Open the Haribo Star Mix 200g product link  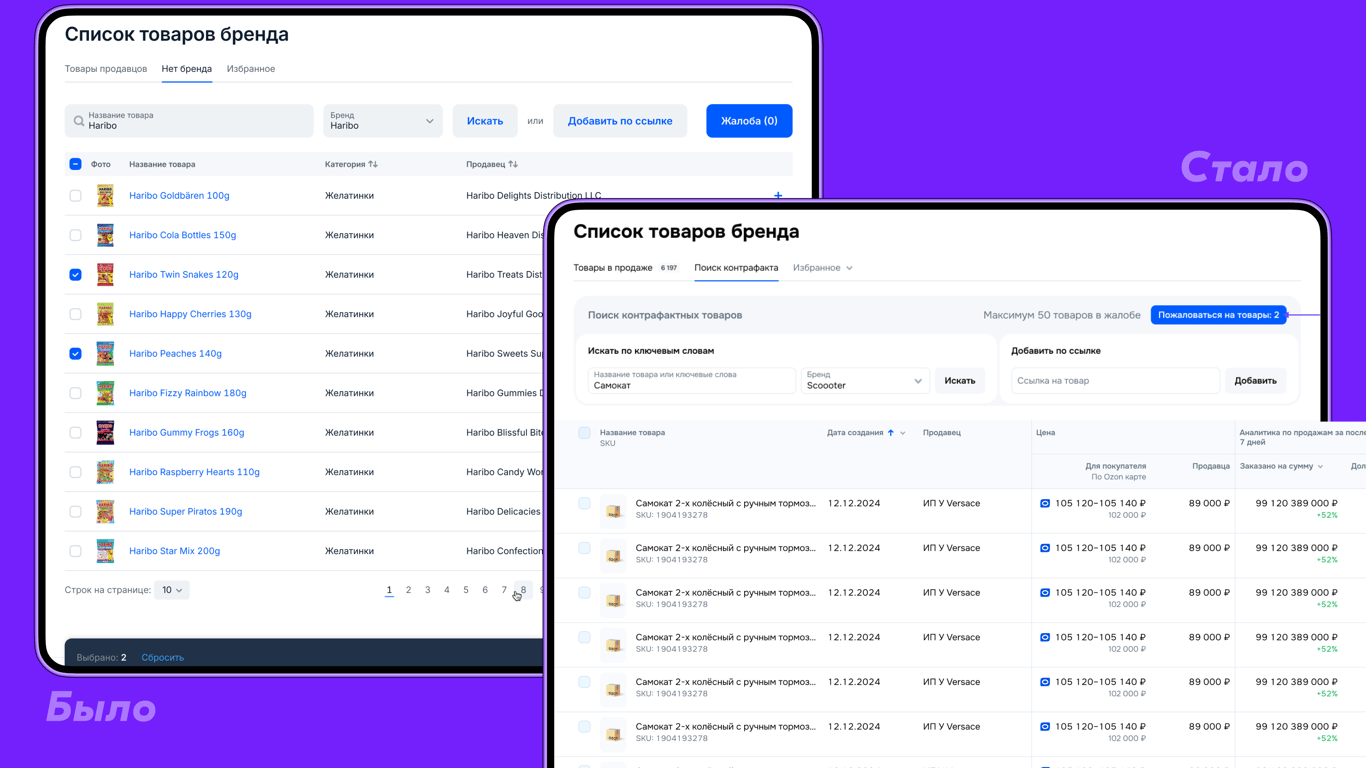[175, 551]
